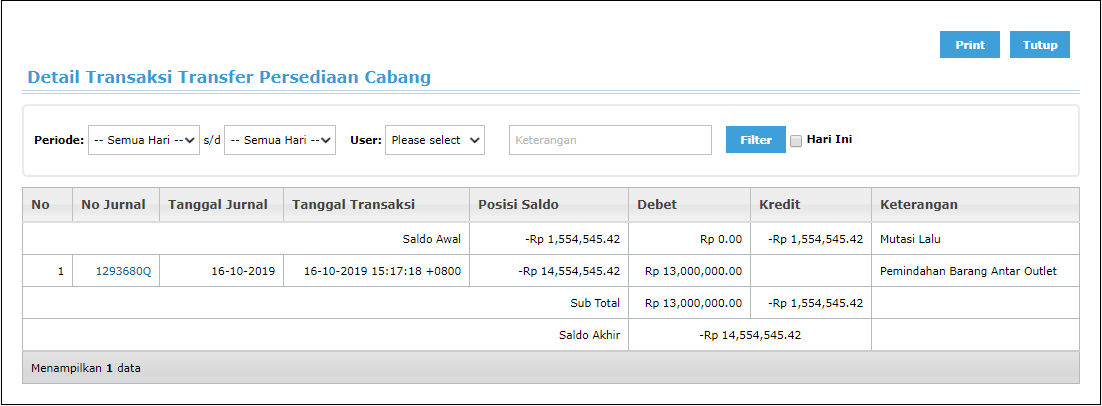Screen dimensions: 1102x406
Task: Focus the Keterangan search field
Action: (610, 140)
